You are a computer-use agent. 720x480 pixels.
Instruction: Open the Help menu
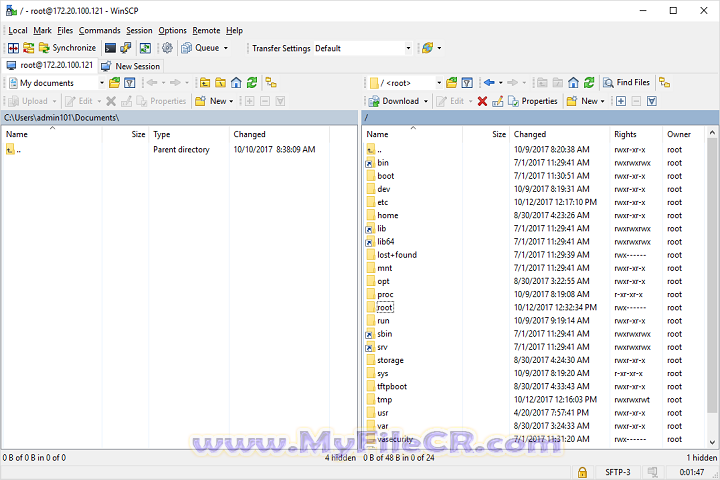234,30
